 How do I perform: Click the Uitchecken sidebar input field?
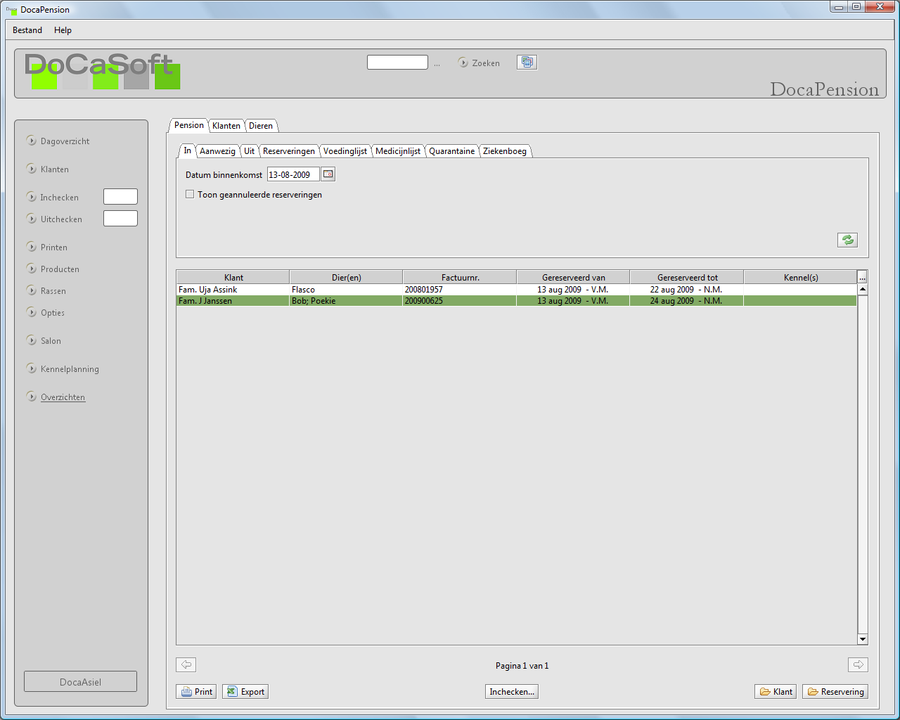120,218
